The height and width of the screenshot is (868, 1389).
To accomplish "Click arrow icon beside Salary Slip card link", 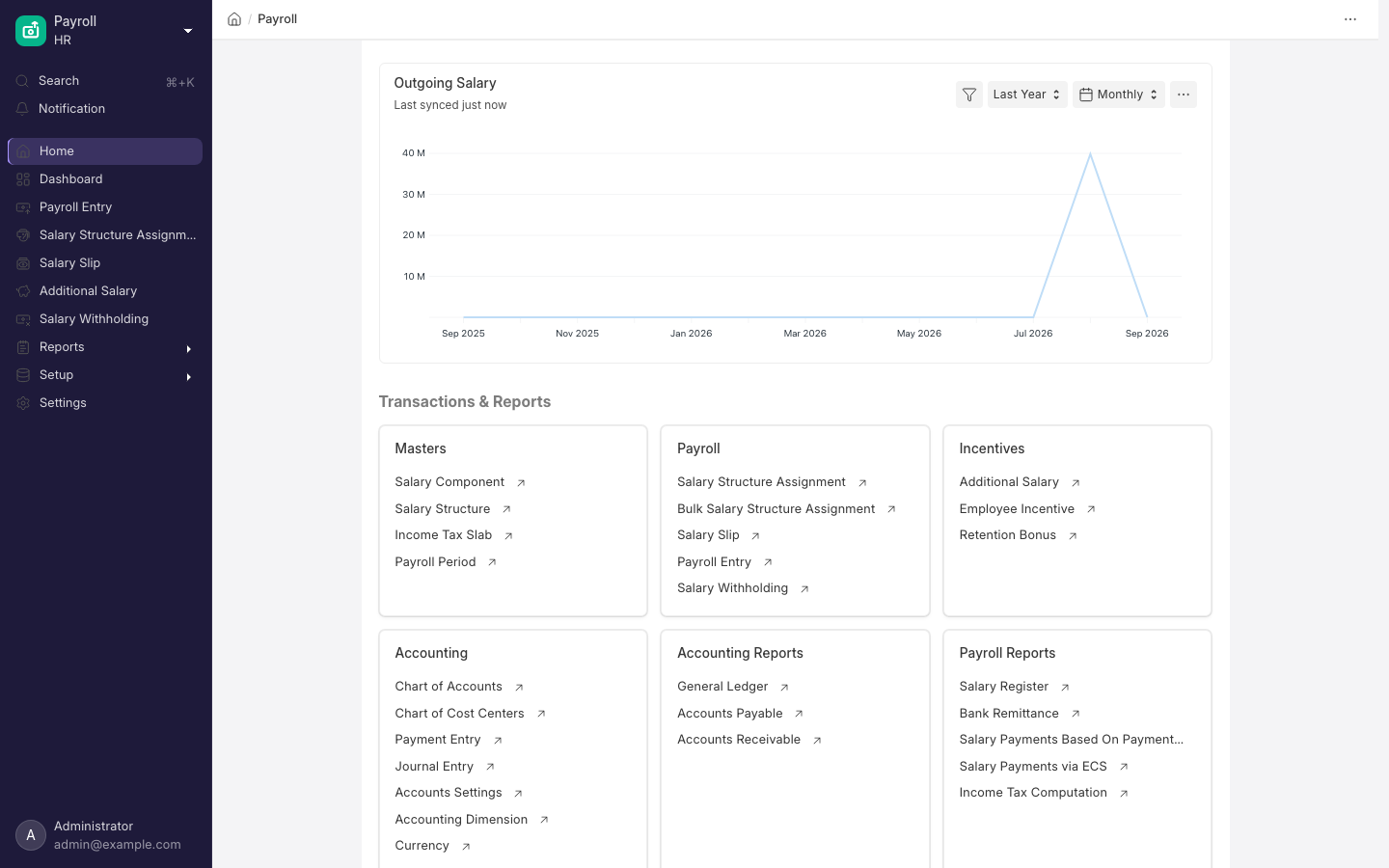I will (x=755, y=536).
